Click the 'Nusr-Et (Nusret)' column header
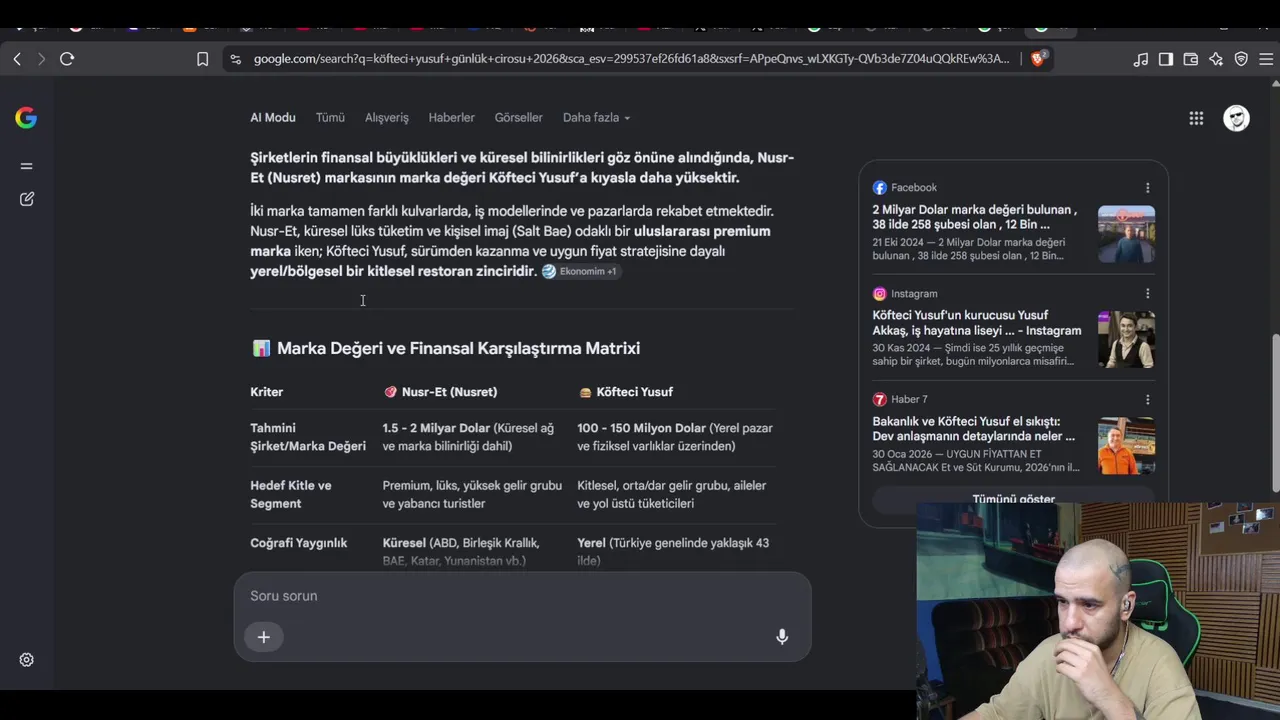 [x=441, y=392]
